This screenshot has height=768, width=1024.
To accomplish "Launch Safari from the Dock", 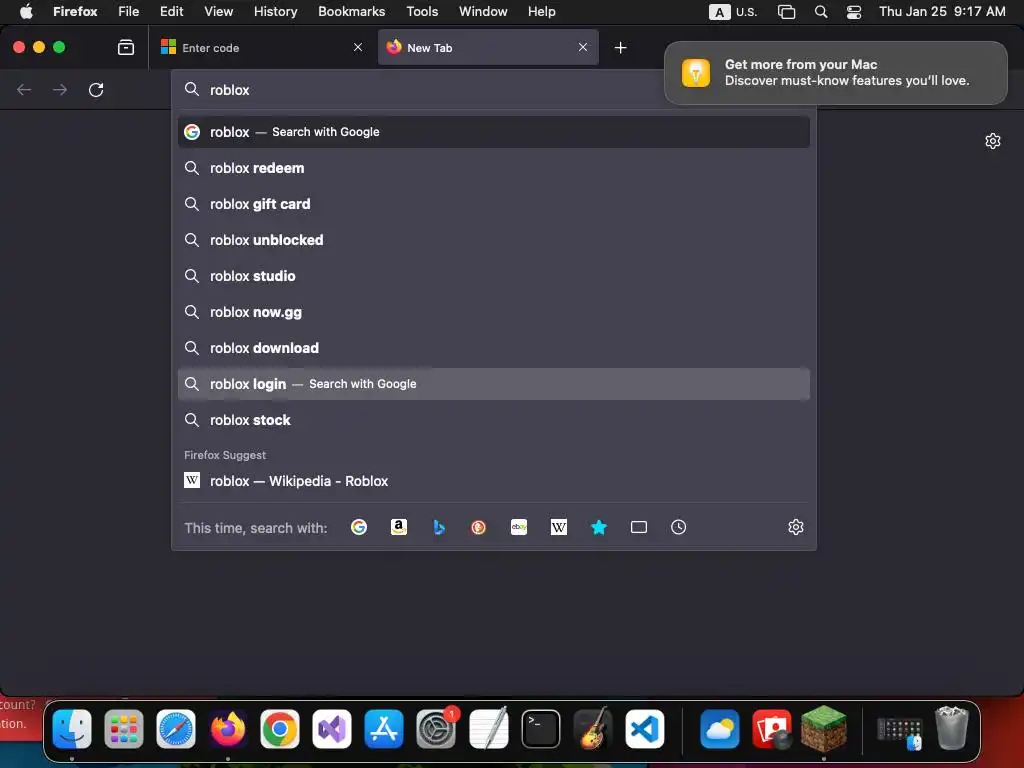I will click(x=176, y=728).
